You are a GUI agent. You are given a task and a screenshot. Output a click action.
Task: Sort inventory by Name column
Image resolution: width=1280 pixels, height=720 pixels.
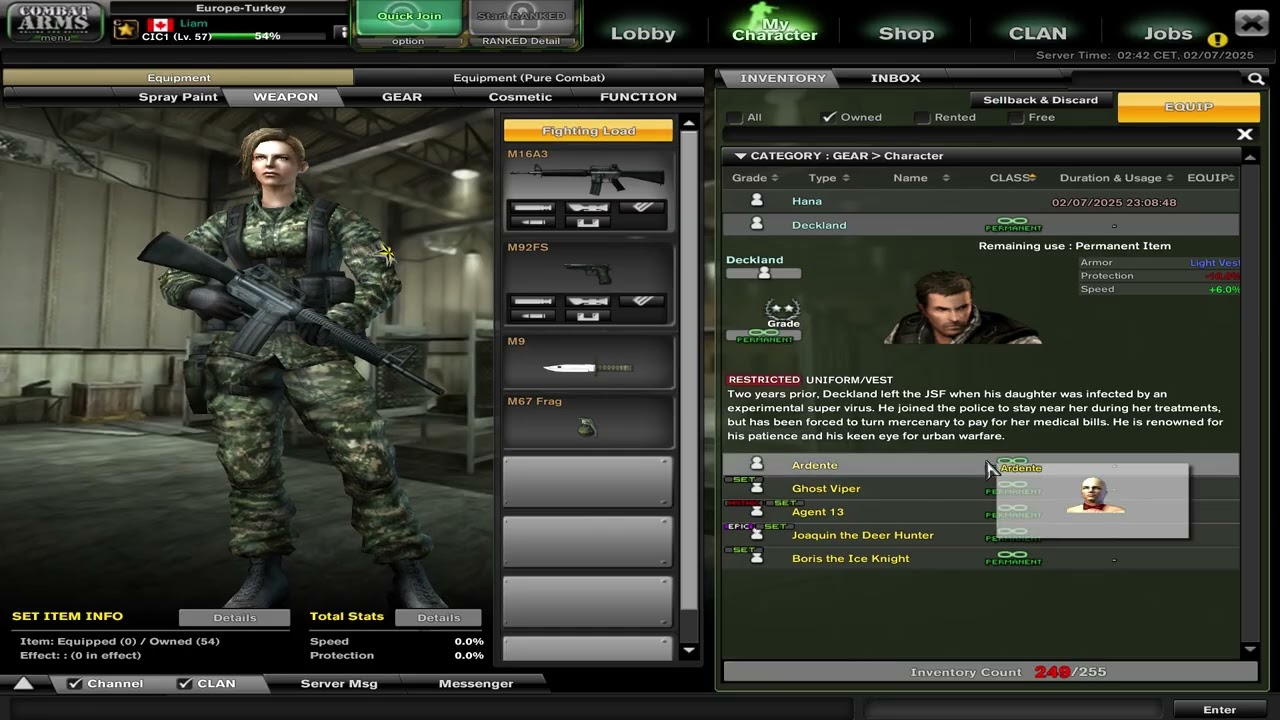(921, 178)
